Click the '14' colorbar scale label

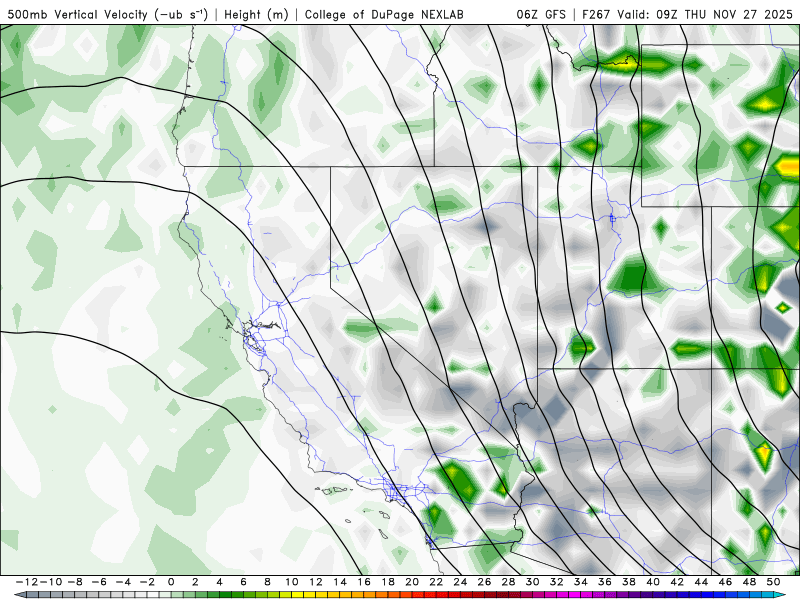pyautogui.click(x=340, y=582)
